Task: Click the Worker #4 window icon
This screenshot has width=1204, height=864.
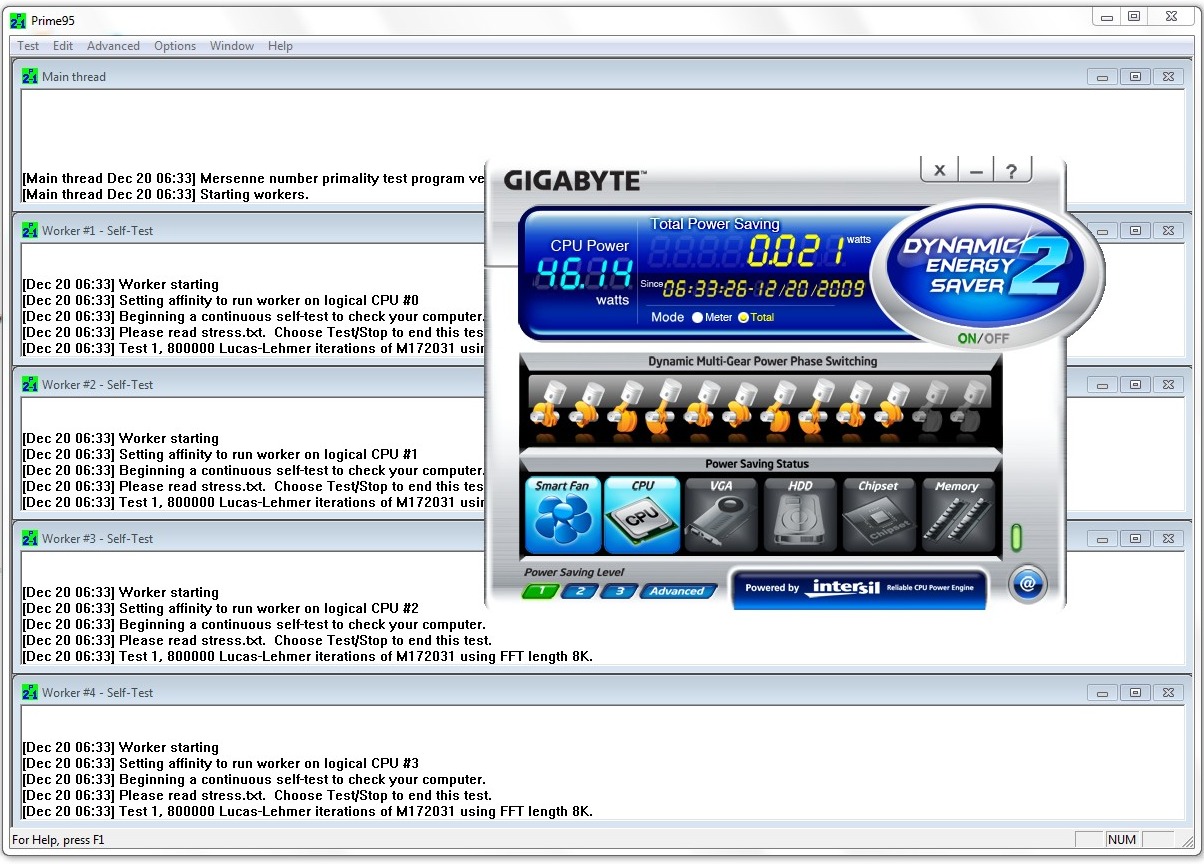Action: pyautogui.click(x=30, y=692)
